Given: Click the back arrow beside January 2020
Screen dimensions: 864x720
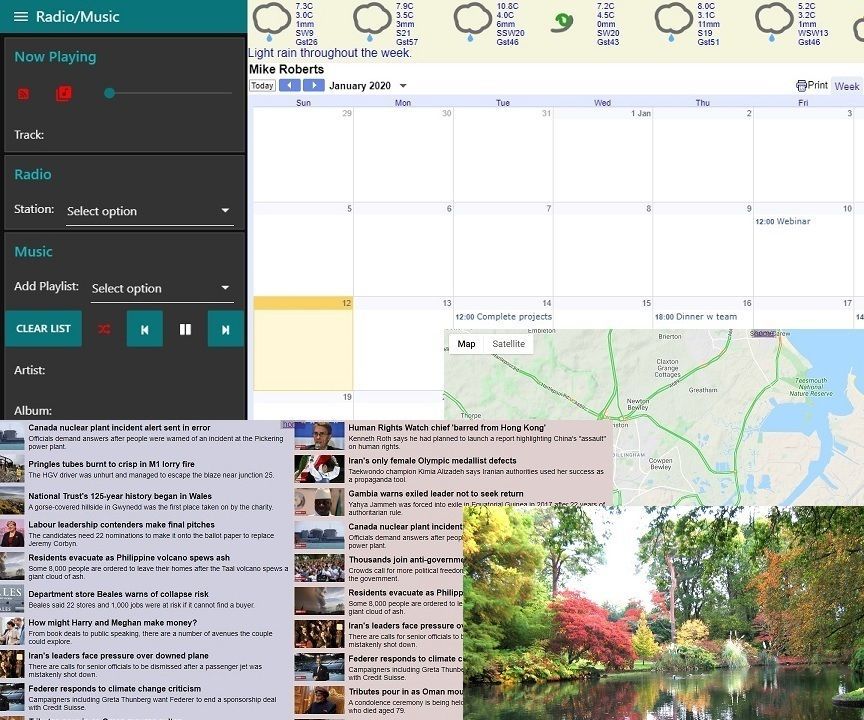Looking at the screenshot, I should (x=289, y=86).
